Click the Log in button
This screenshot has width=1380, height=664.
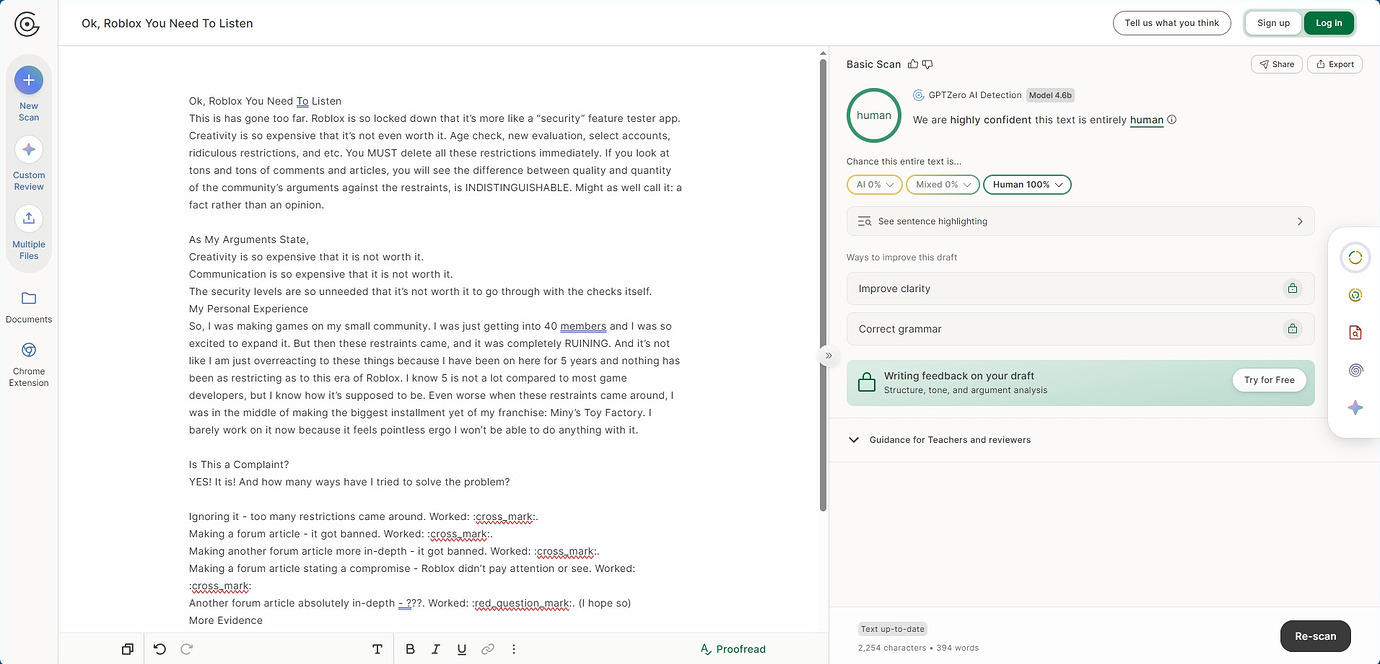point(1329,23)
